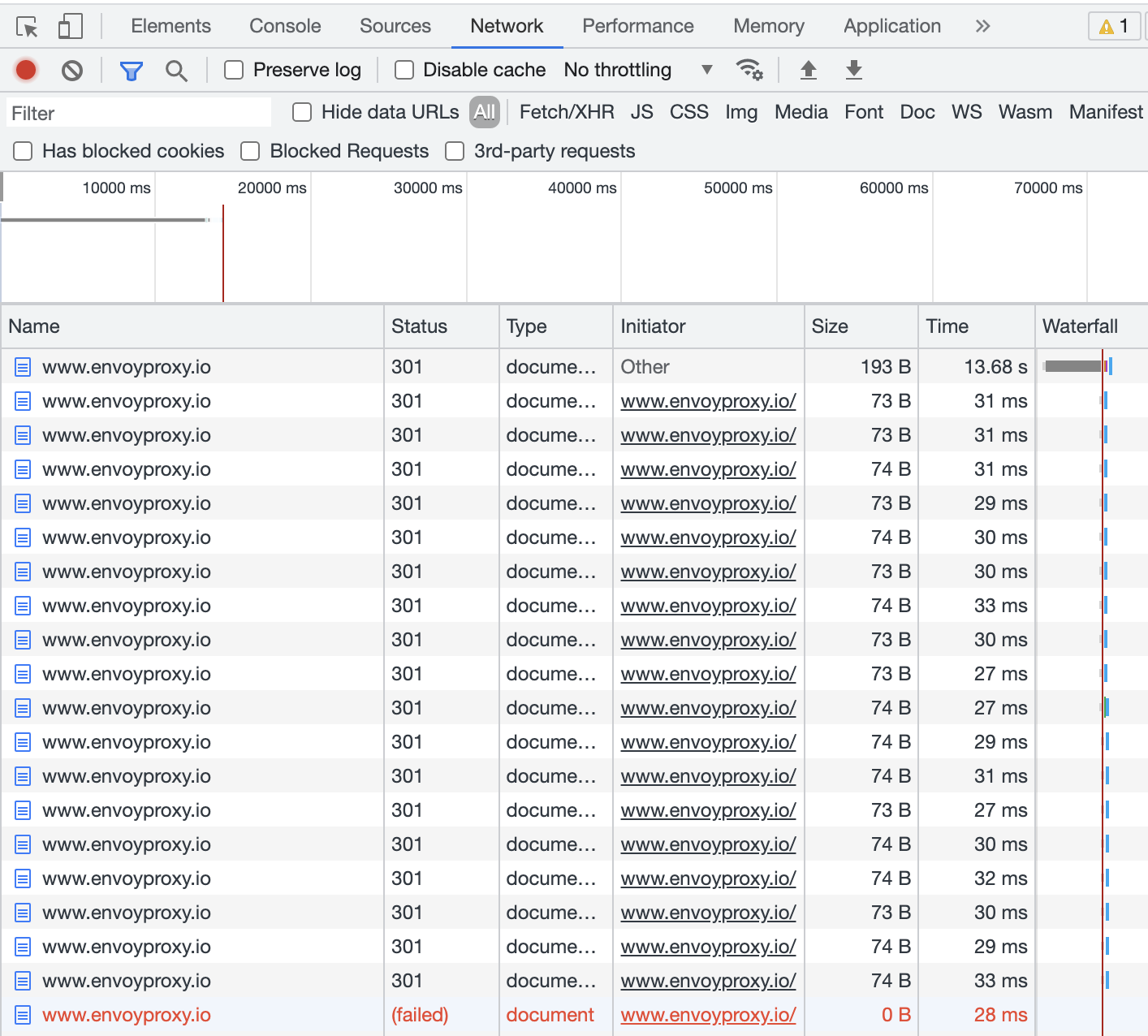
Task: Start recording network log
Action: [x=25, y=70]
